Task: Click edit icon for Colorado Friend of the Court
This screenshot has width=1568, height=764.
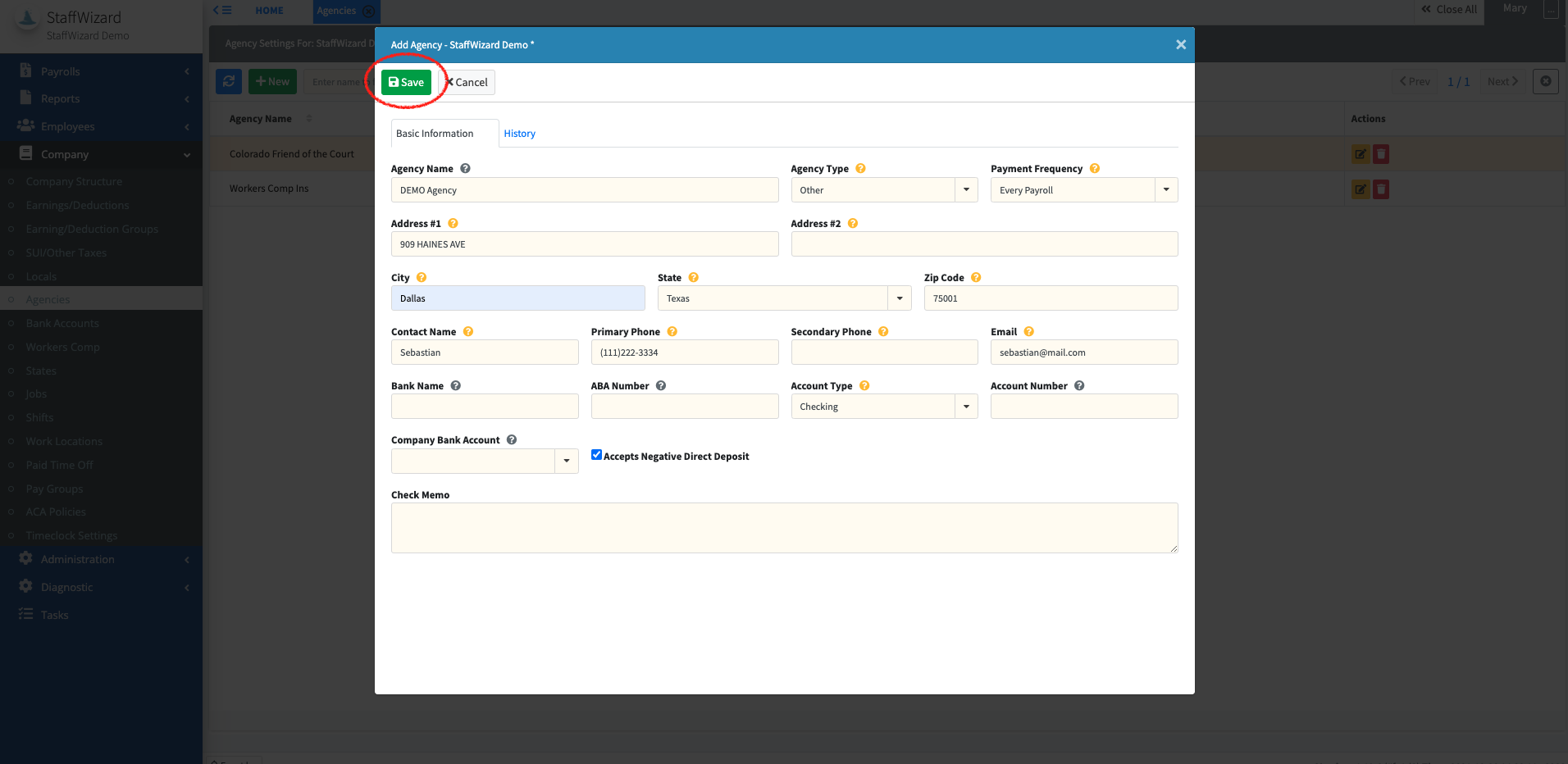Action: pyautogui.click(x=1360, y=154)
